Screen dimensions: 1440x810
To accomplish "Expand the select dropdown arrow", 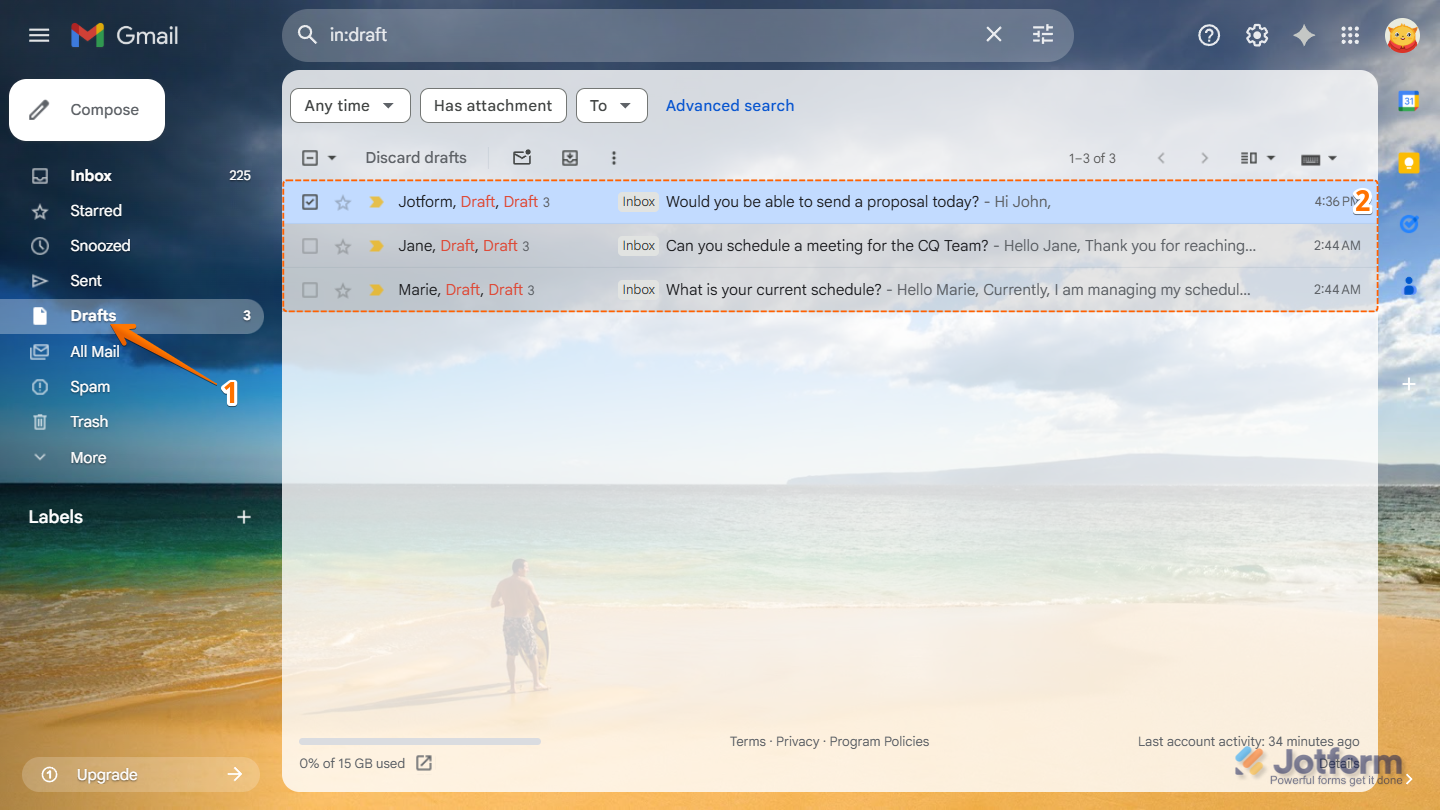I will [x=332, y=158].
